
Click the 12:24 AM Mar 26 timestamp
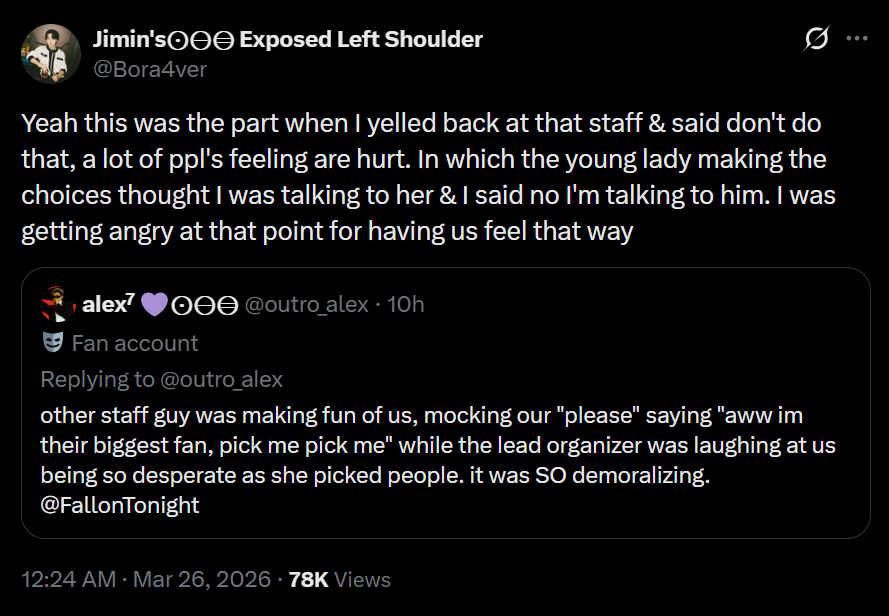pyautogui.click(x=146, y=579)
